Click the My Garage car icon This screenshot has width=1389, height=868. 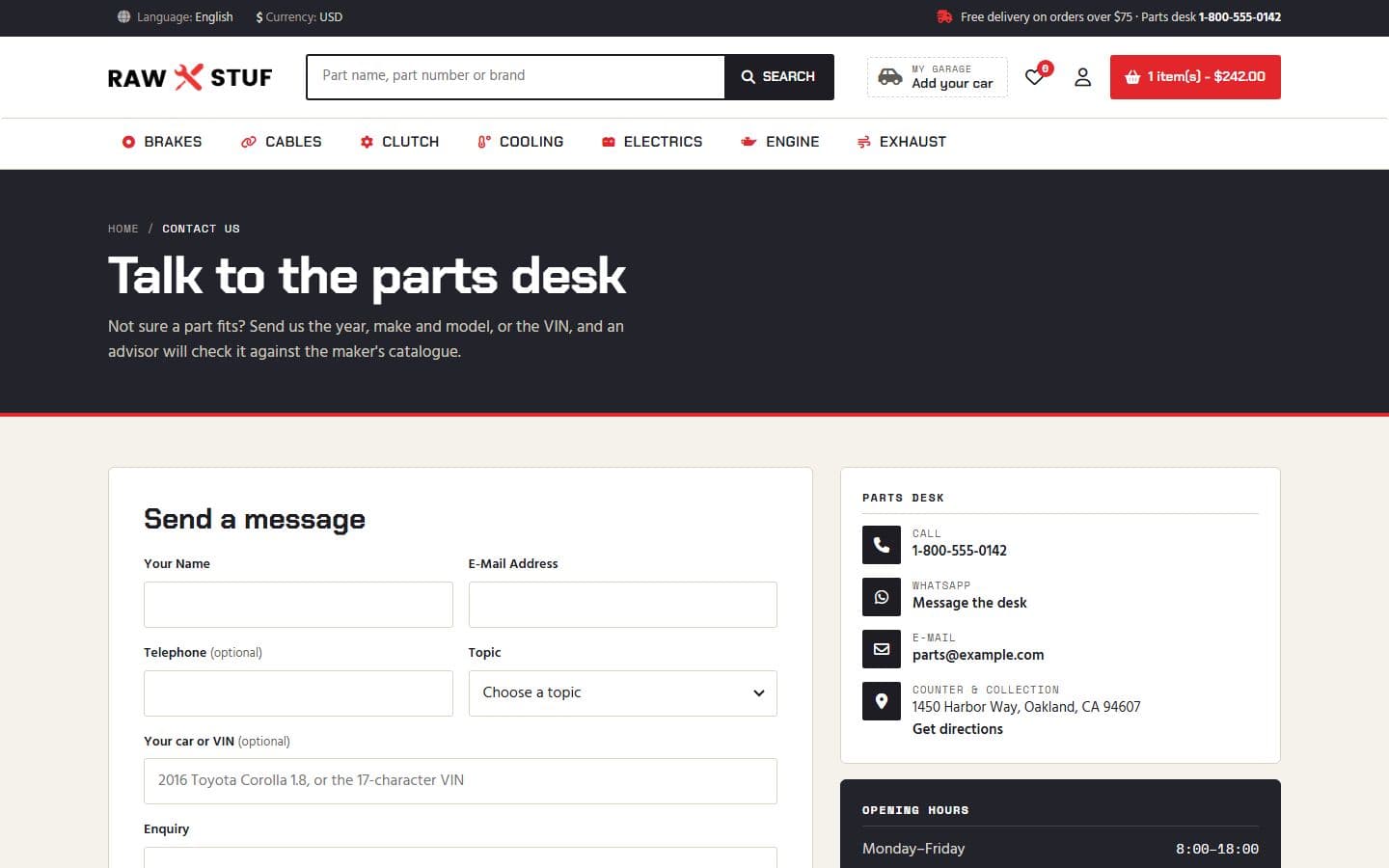coord(890,76)
